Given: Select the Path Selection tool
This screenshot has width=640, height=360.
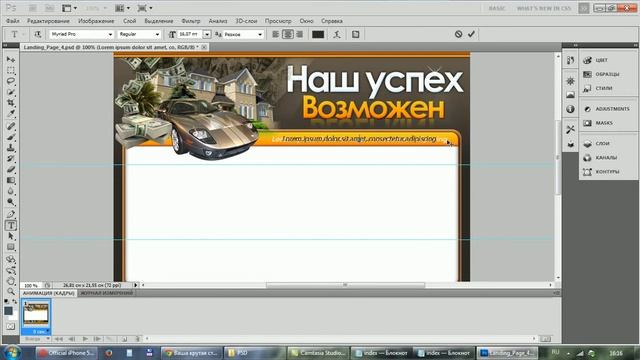Looking at the screenshot, I should click(x=11, y=236).
